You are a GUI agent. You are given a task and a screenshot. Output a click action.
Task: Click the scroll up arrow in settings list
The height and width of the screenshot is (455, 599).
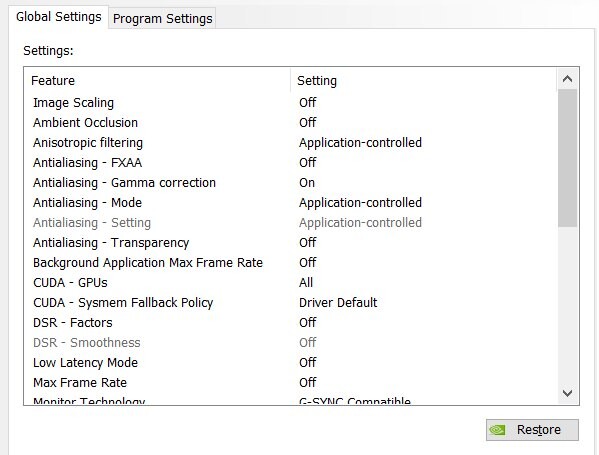click(x=567, y=79)
